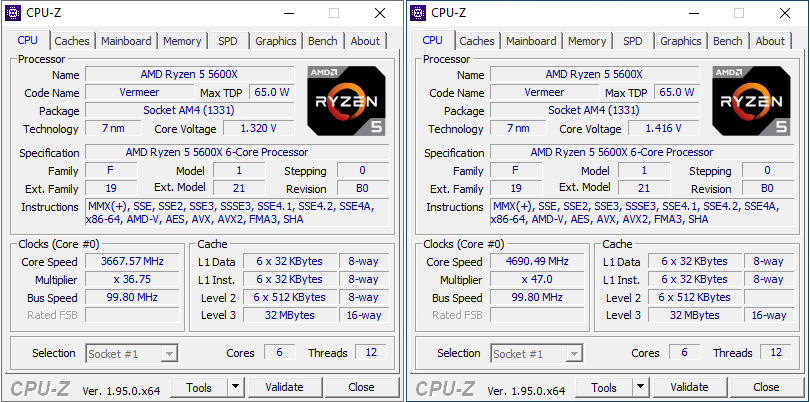This screenshot has height=402, width=810.
Task: Open the About tab in right window
Action: pos(770,41)
